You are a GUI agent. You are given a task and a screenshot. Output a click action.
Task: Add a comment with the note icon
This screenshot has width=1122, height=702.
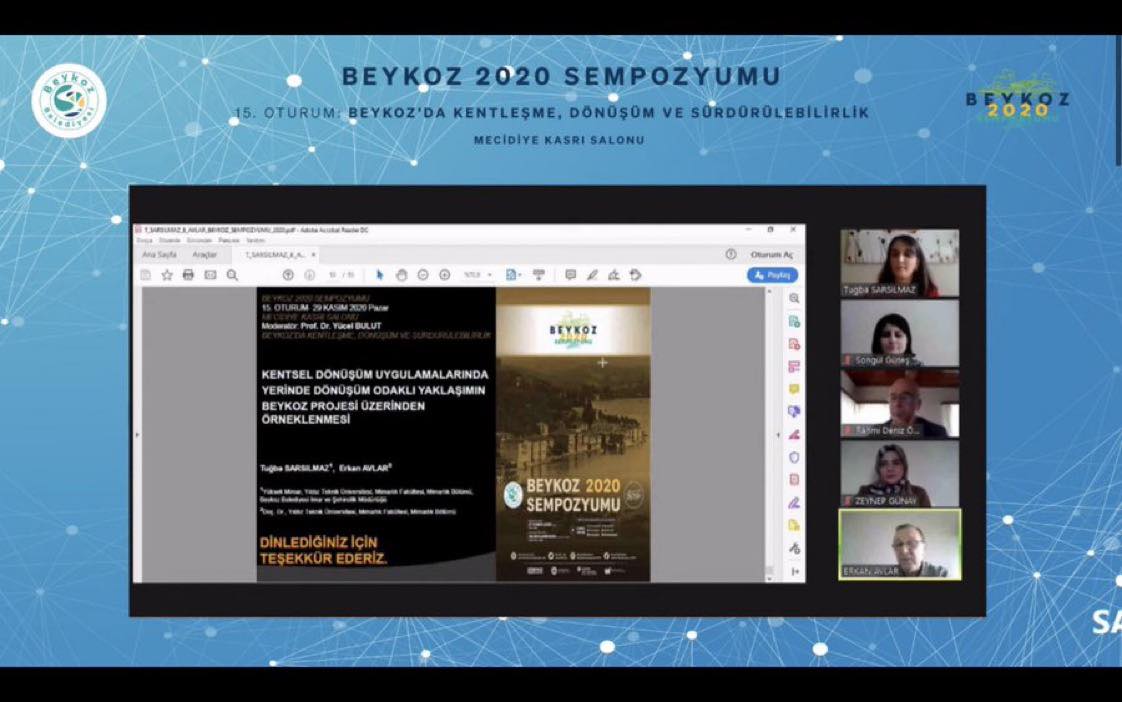pyautogui.click(x=570, y=275)
